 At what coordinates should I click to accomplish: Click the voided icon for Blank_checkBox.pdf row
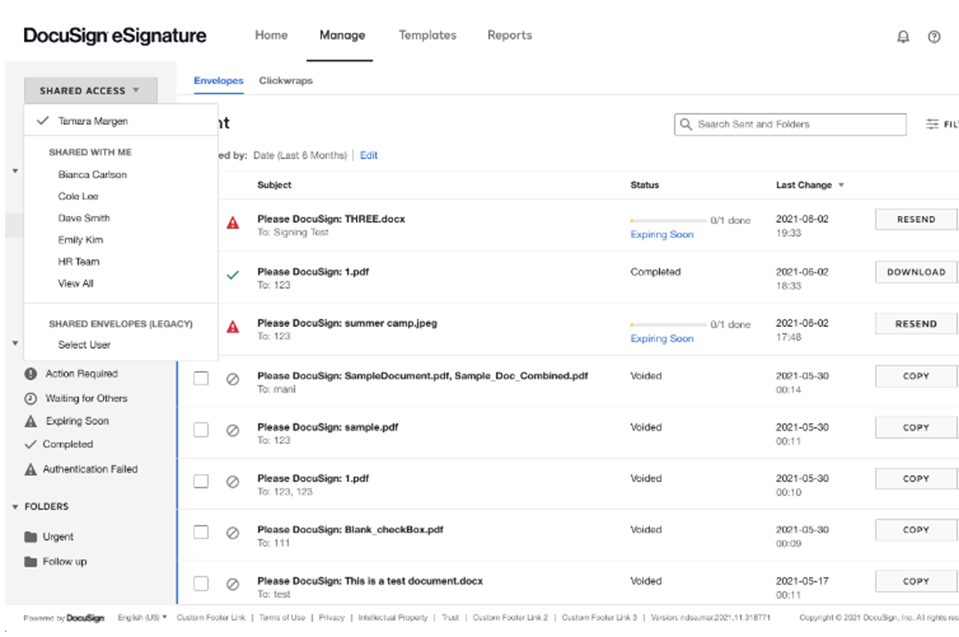click(x=232, y=533)
